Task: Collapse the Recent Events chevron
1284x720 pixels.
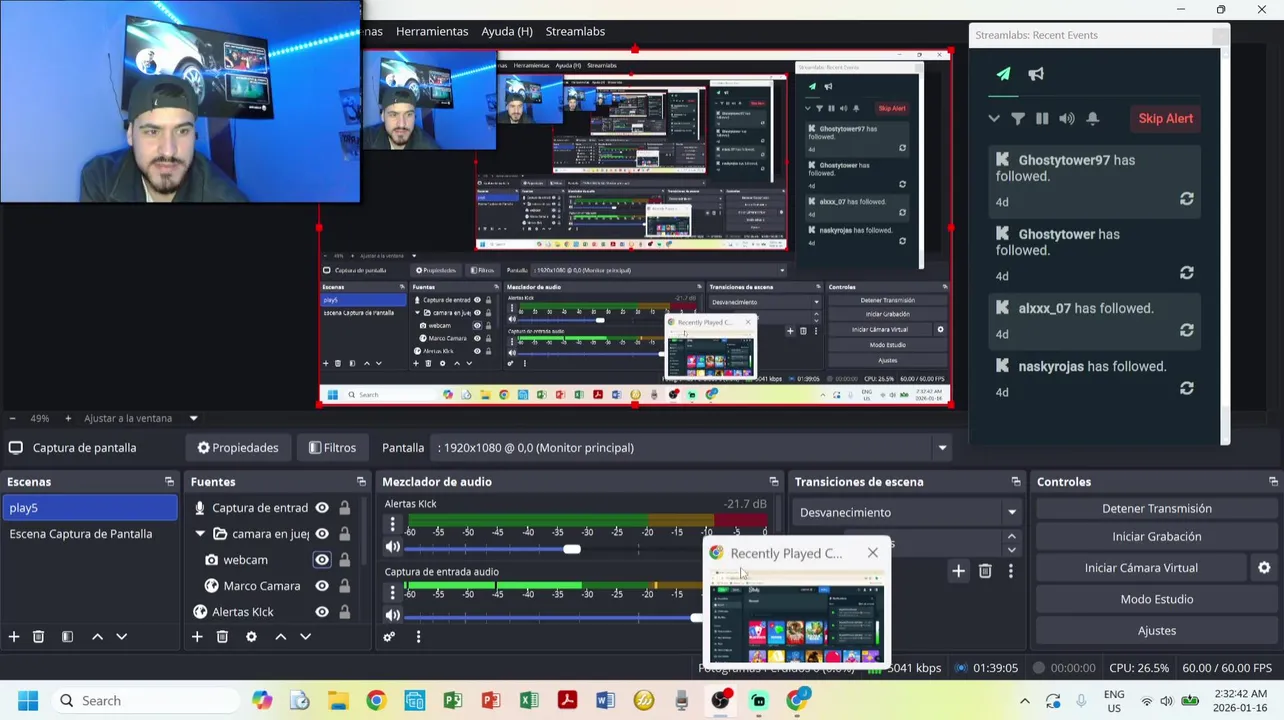Action: click(x=993, y=118)
